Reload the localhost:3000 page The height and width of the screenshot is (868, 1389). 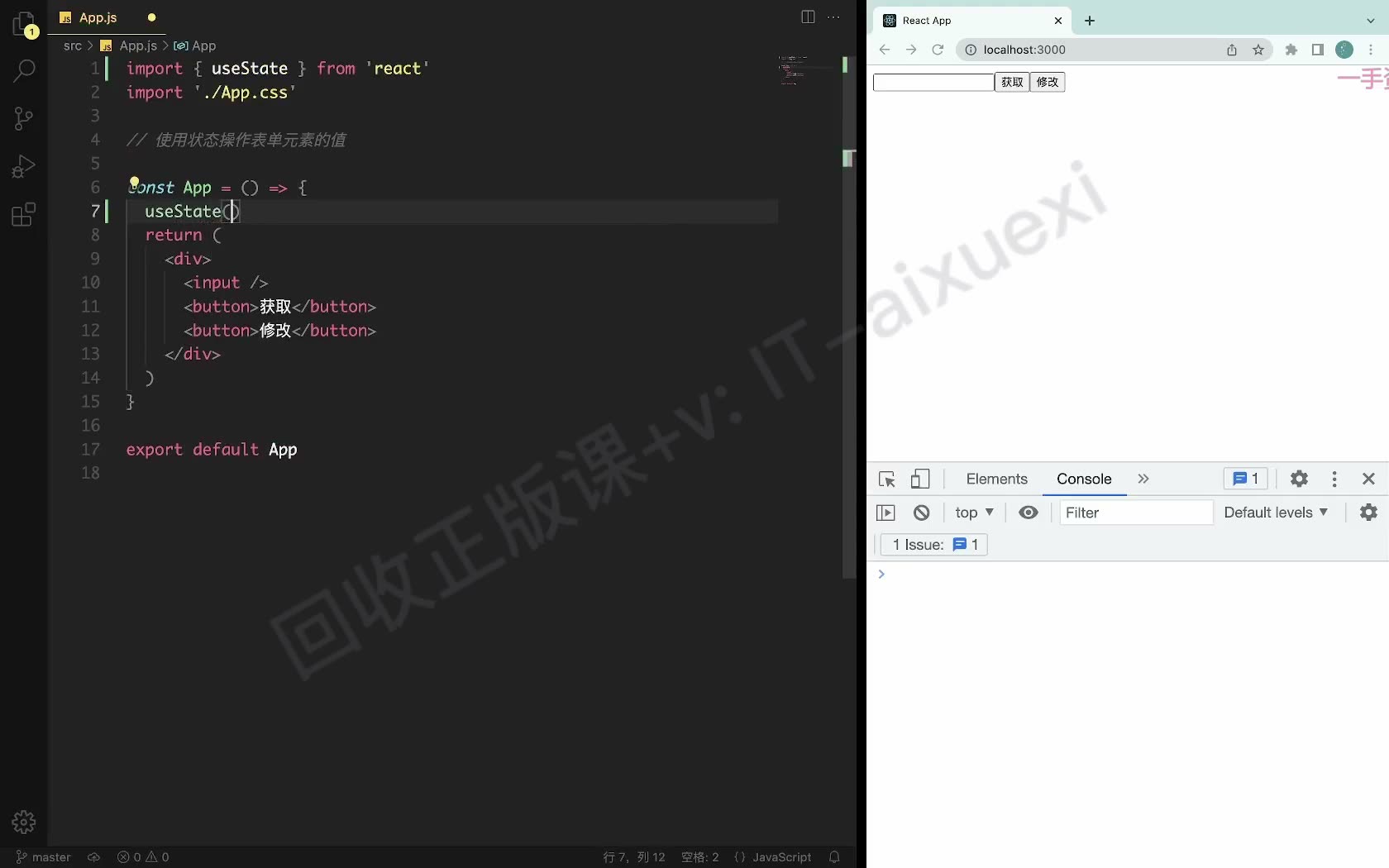pos(938,50)
